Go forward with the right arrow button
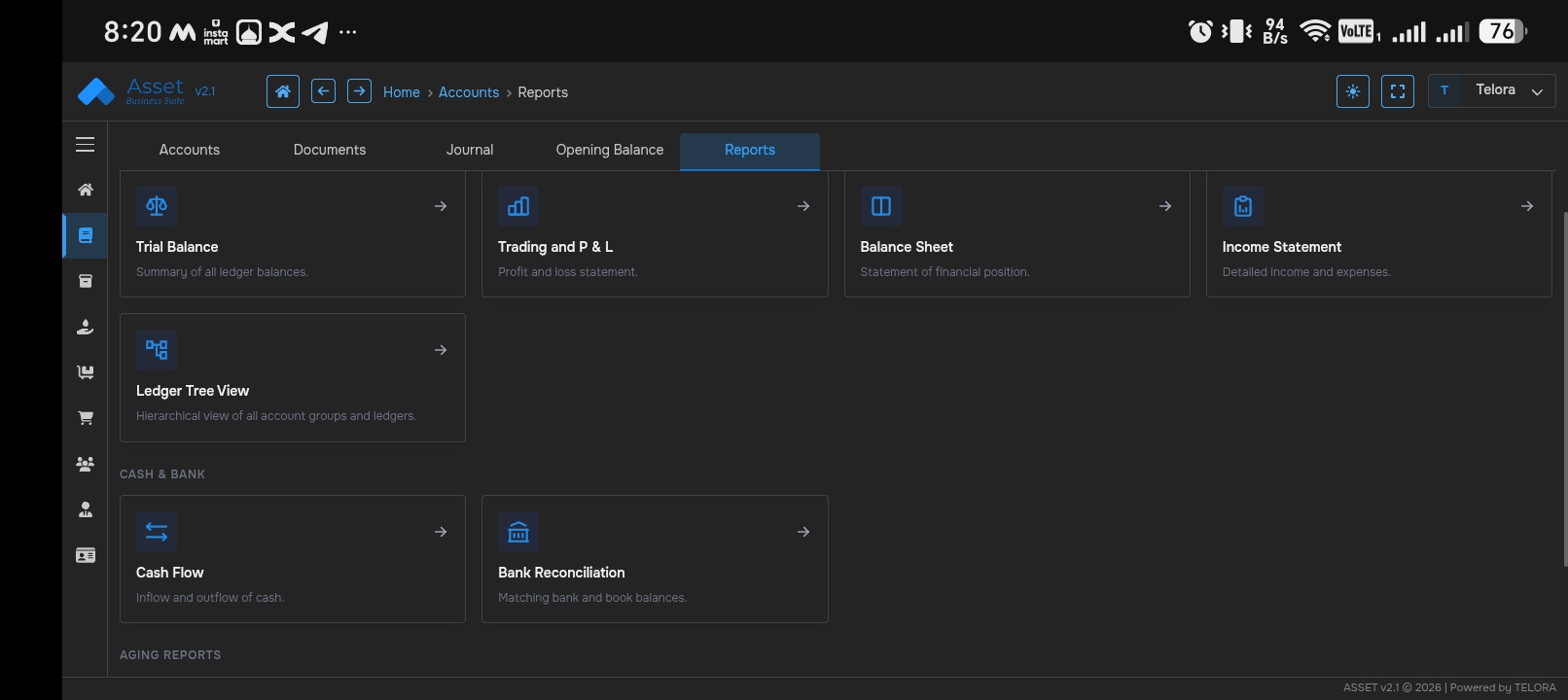 pos(359,91)
